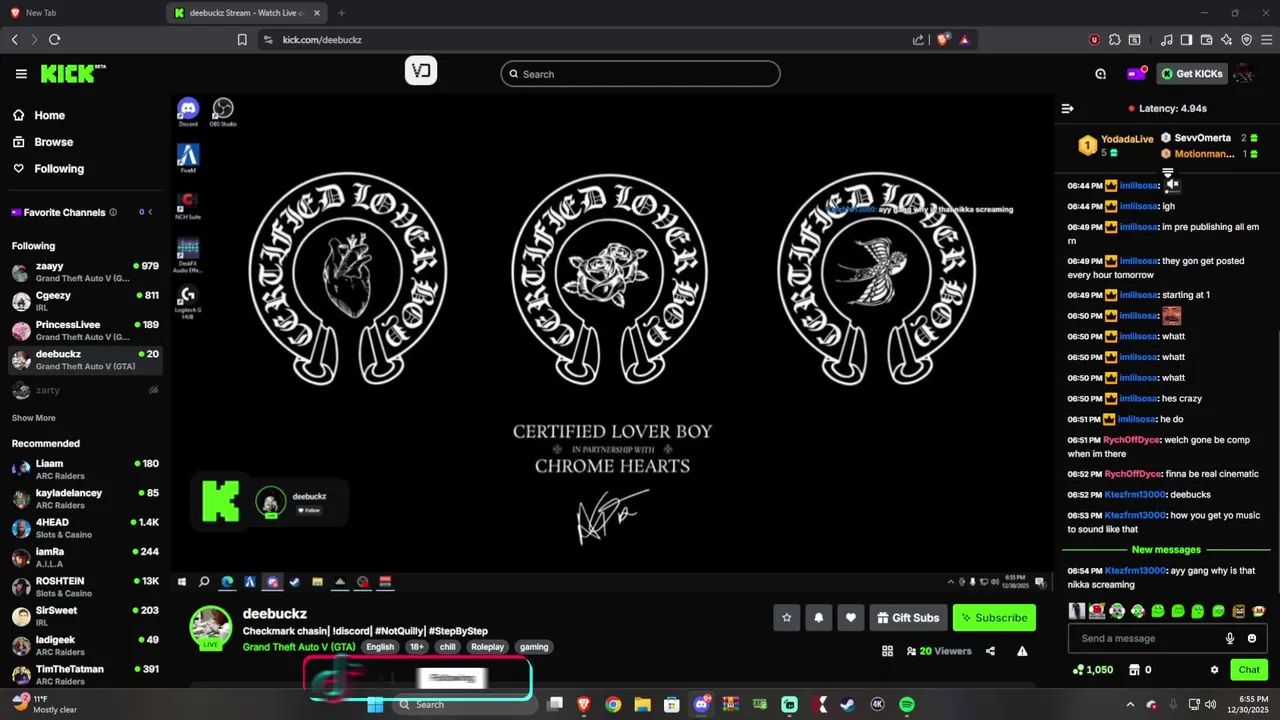Reload the page
Viewport: 1280px width, 720px height.
54,40
